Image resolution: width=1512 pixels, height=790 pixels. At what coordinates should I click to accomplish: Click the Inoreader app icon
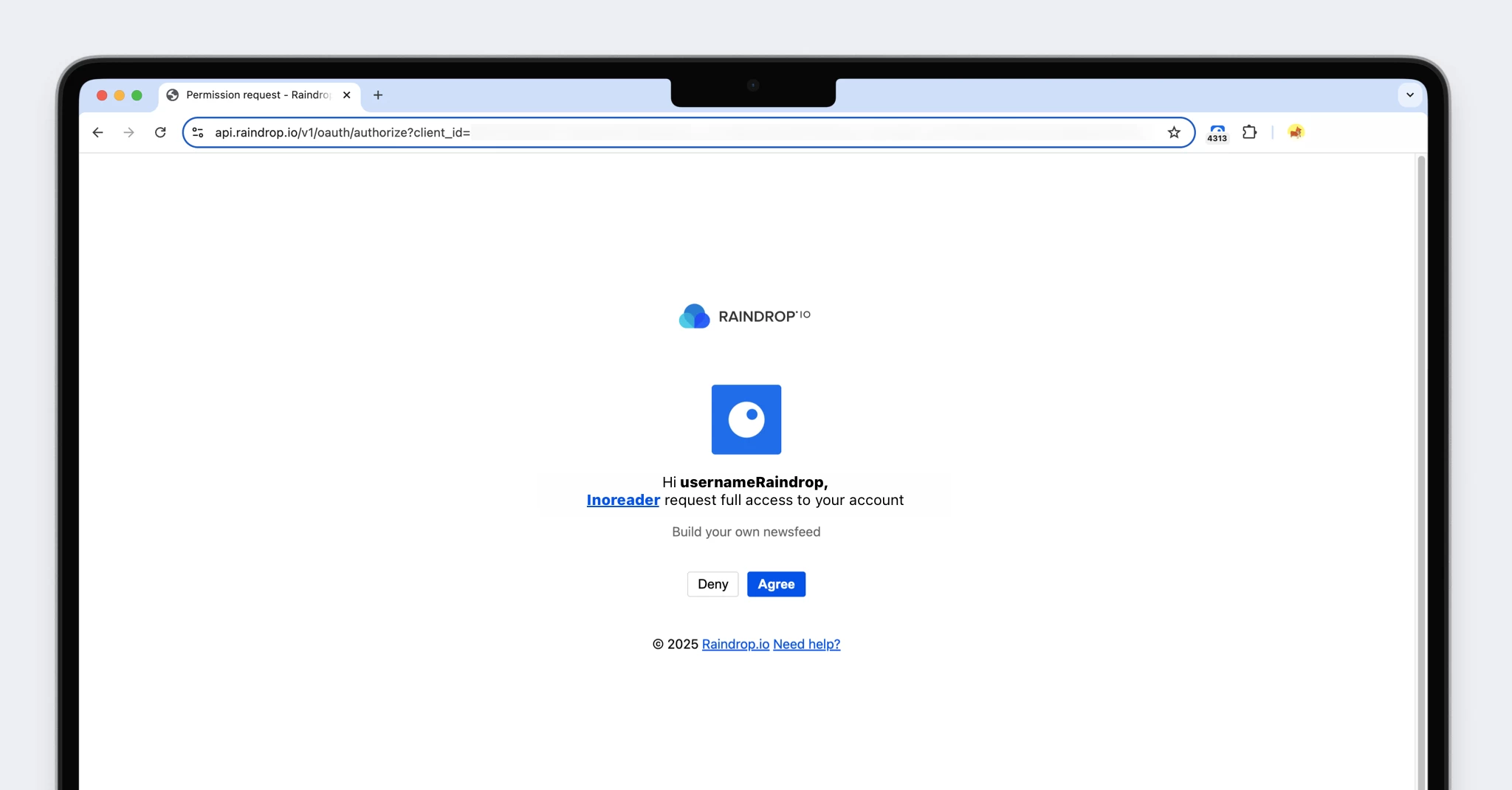(x=746, y=419)
